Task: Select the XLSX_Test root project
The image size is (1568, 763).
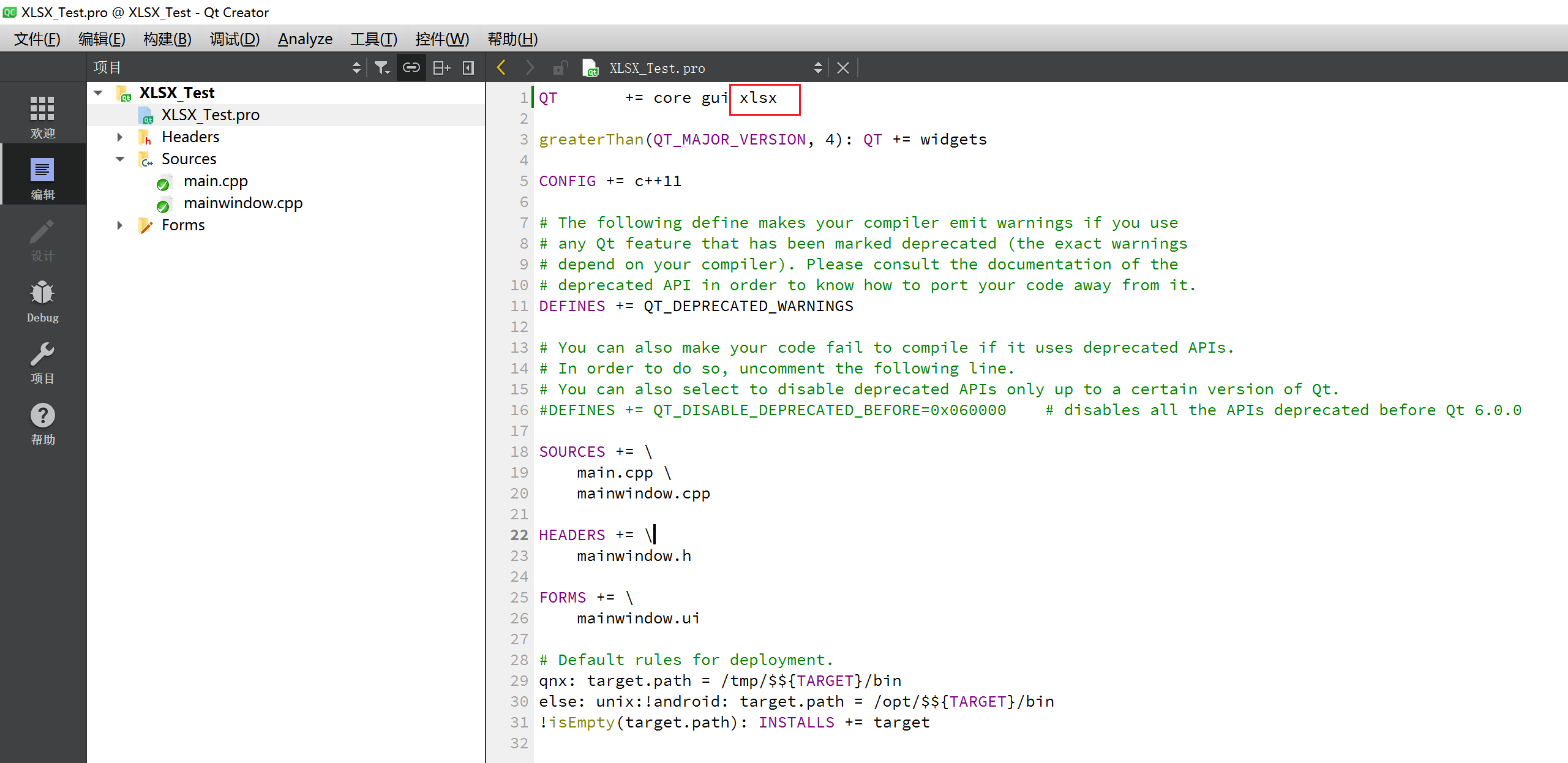Action: (x=177, y=93)
